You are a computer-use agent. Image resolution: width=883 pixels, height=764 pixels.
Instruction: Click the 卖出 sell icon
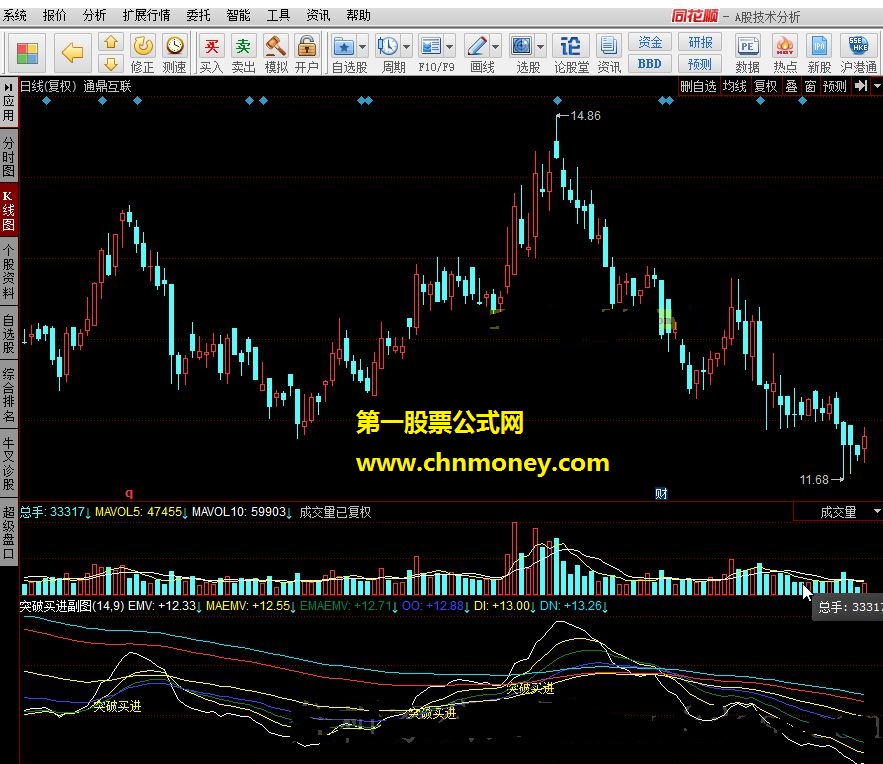(243, 46)
